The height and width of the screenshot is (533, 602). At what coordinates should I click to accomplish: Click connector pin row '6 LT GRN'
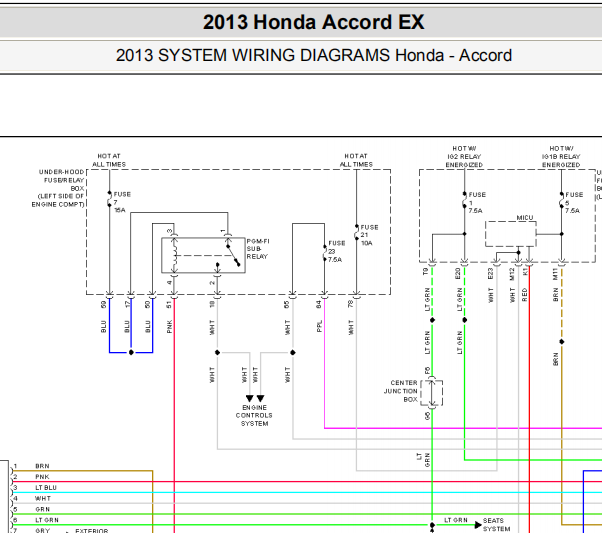point(35,520)
